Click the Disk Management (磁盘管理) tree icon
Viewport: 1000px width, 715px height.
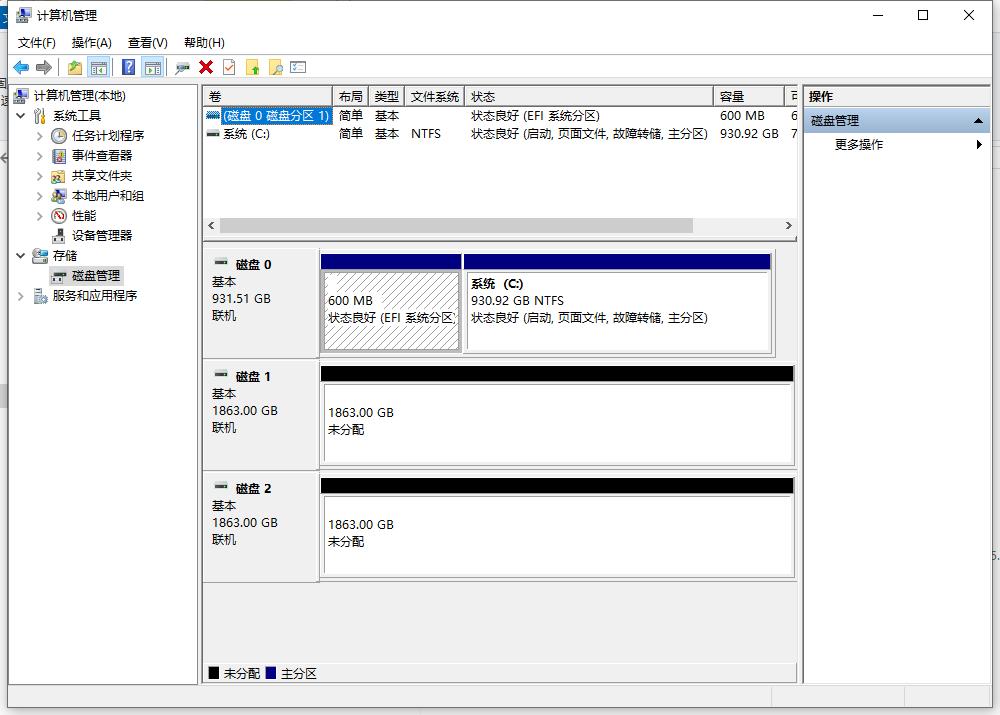point(59,276)
